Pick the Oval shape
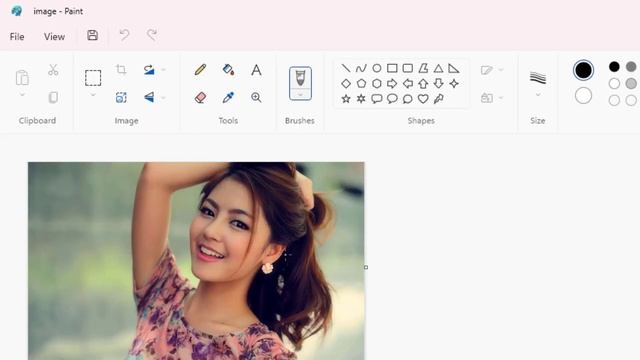640x360 pixels. 377,68
